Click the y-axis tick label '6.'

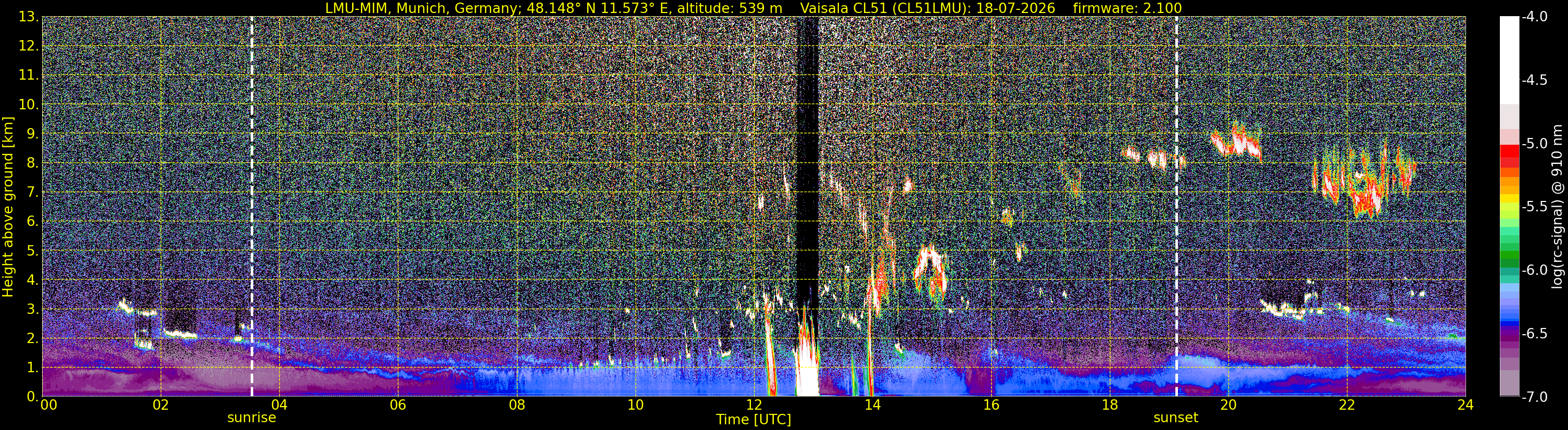tap(32, 222)
